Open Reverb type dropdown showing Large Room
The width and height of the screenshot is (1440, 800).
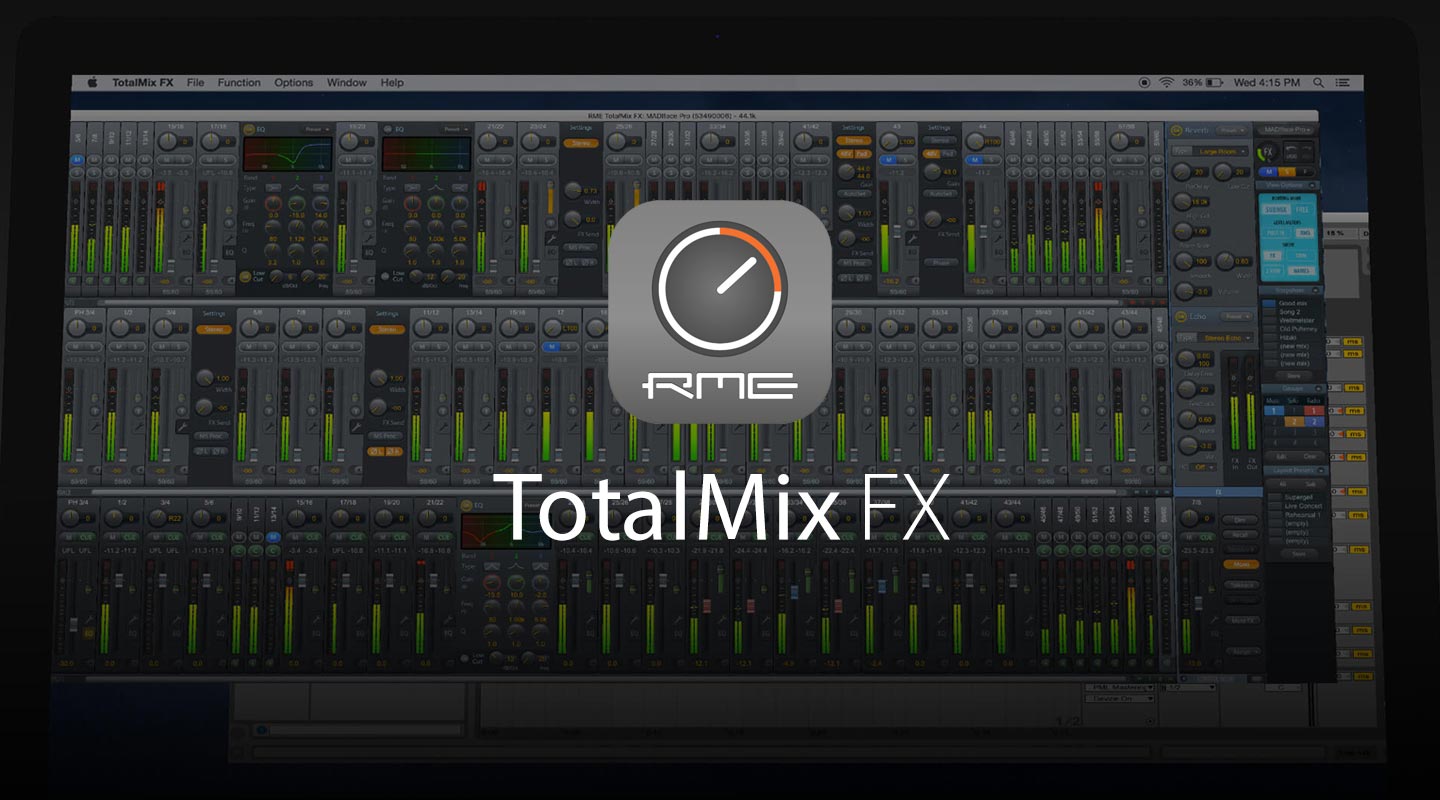(1220, 151)
